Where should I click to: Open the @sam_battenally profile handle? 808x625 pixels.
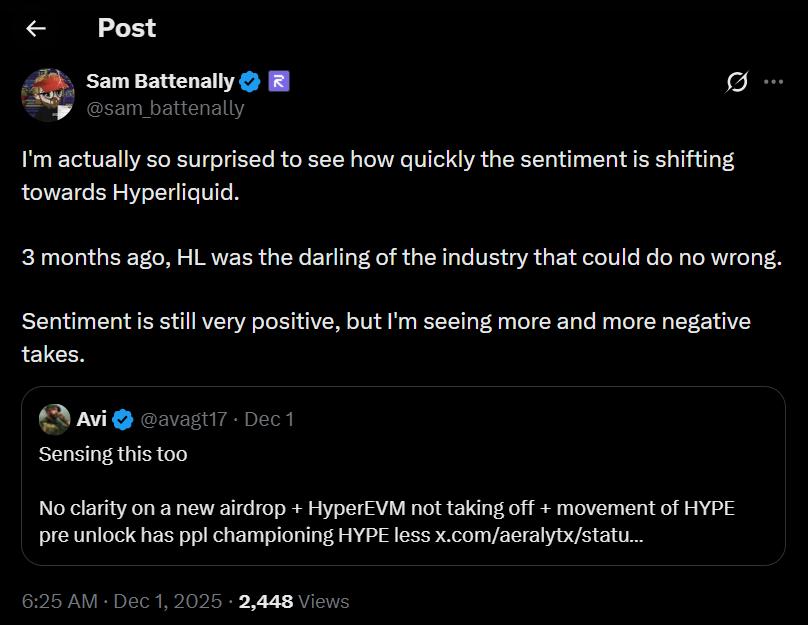164,108
